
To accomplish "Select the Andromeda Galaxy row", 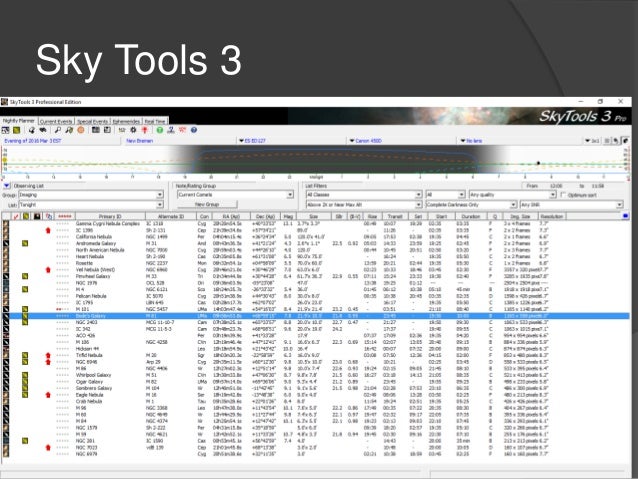I will pyautogui.click(x=315, y=243).
